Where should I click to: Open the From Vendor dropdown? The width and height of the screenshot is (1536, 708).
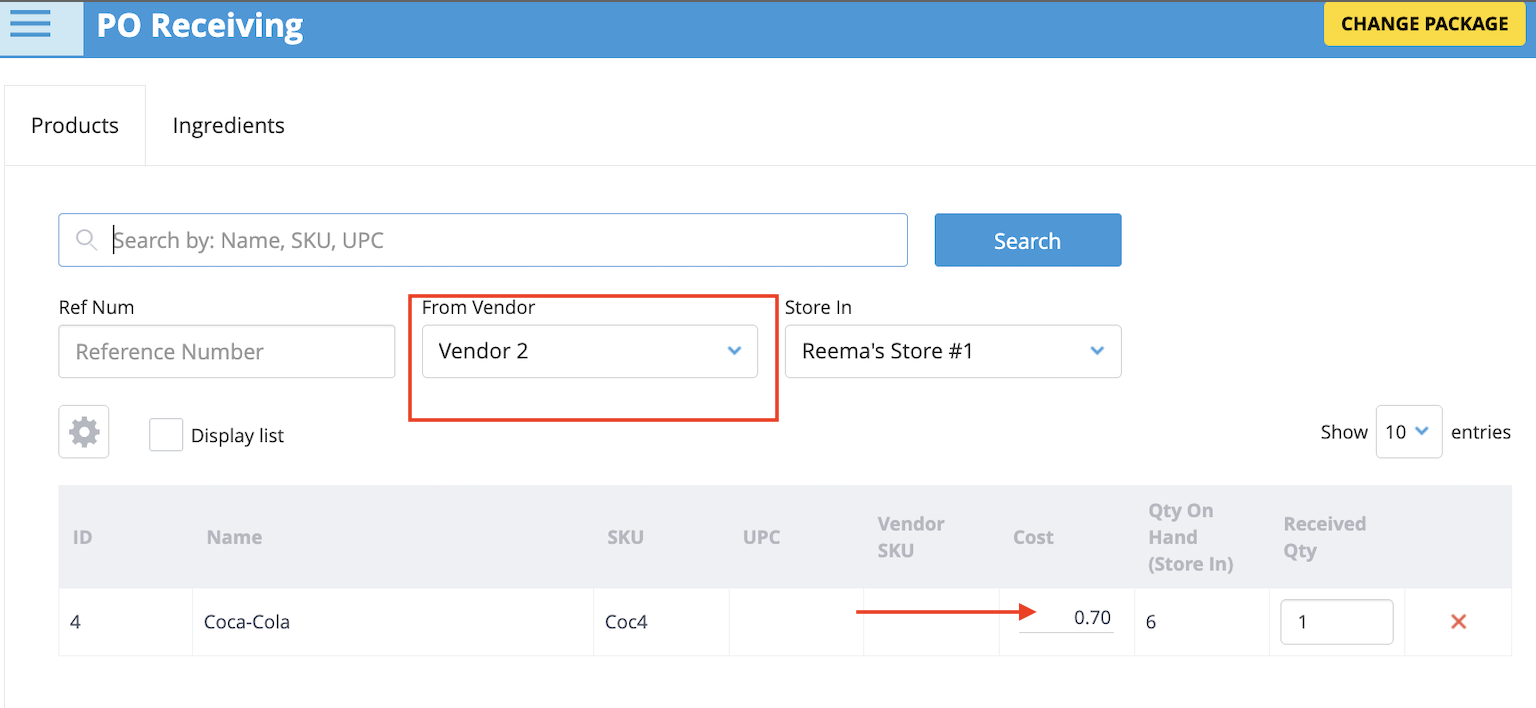(589, 351)
